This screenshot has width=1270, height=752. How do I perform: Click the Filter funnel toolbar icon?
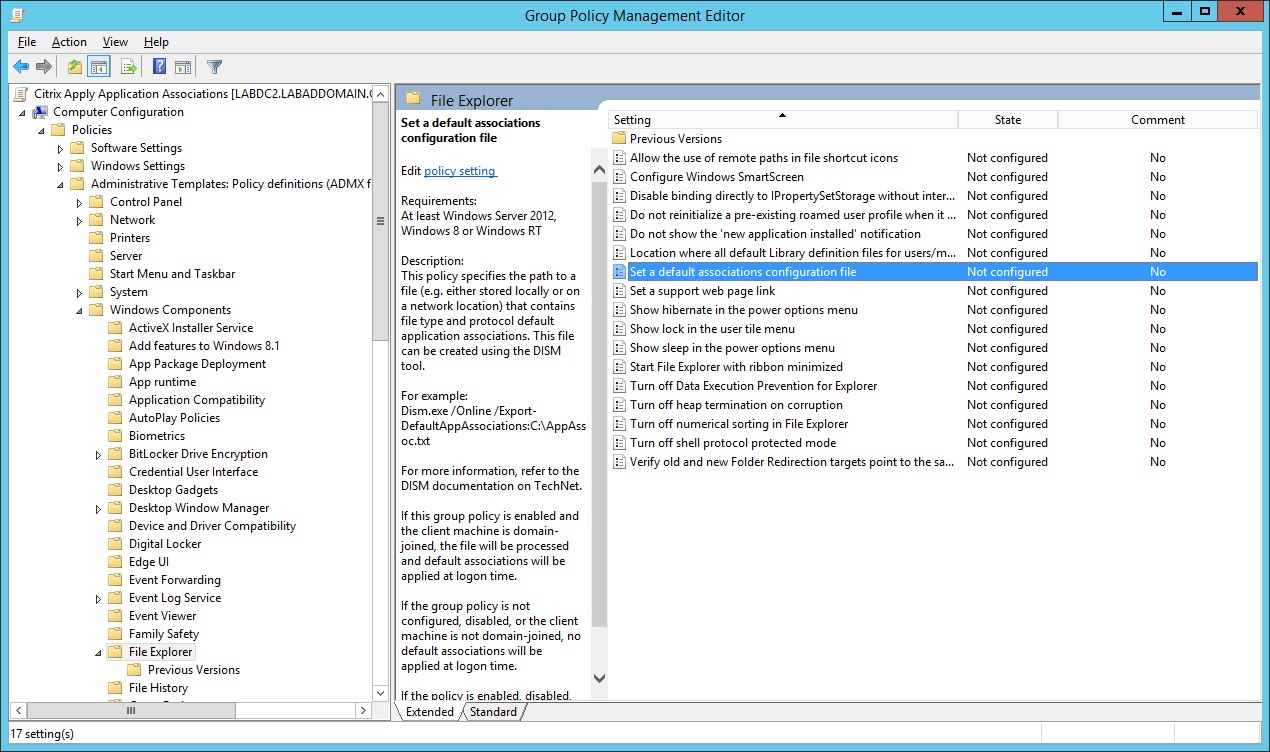pyautogui.click(x=214, y=67)
